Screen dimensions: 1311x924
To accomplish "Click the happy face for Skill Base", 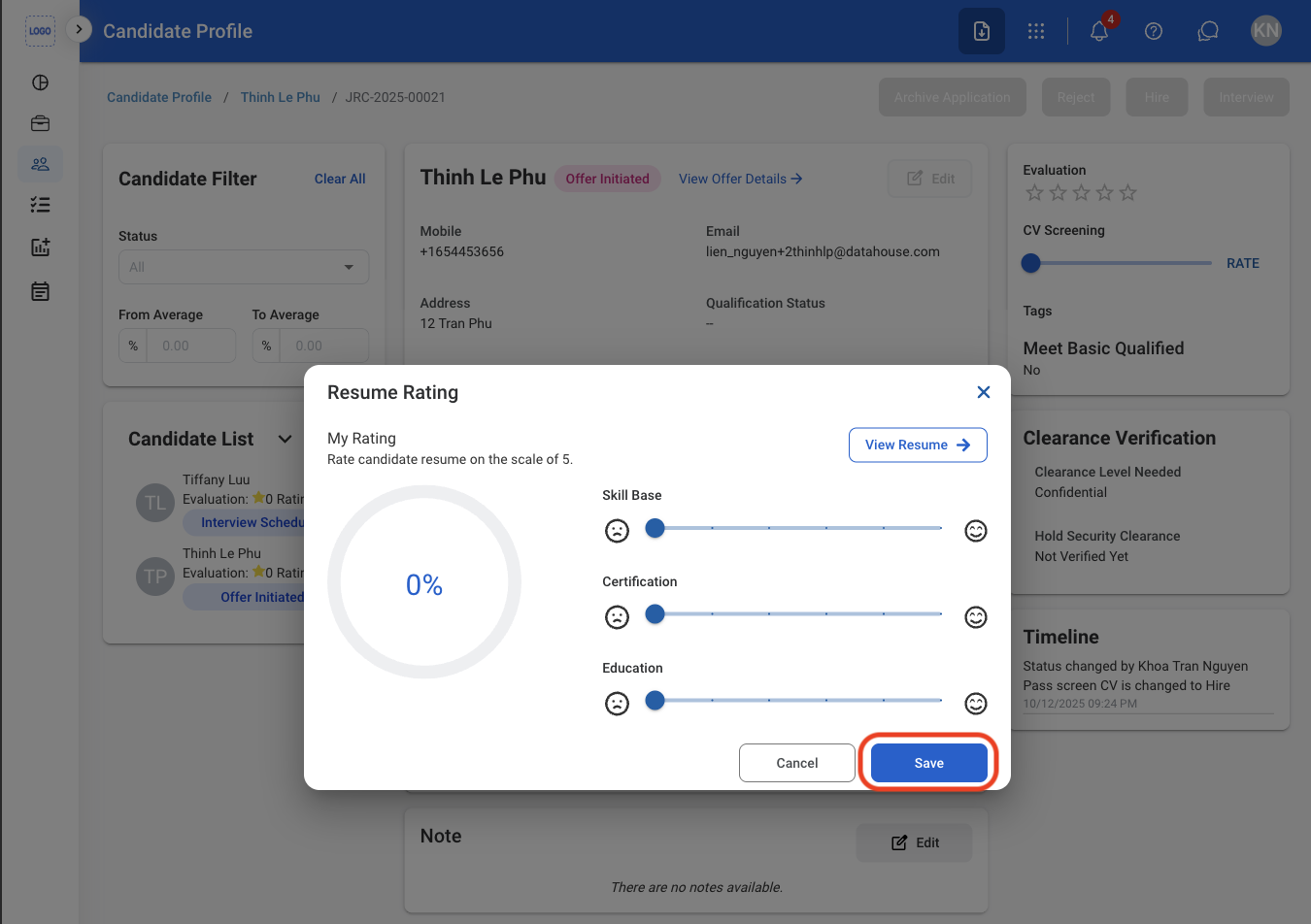I will [x=976, y=530].
